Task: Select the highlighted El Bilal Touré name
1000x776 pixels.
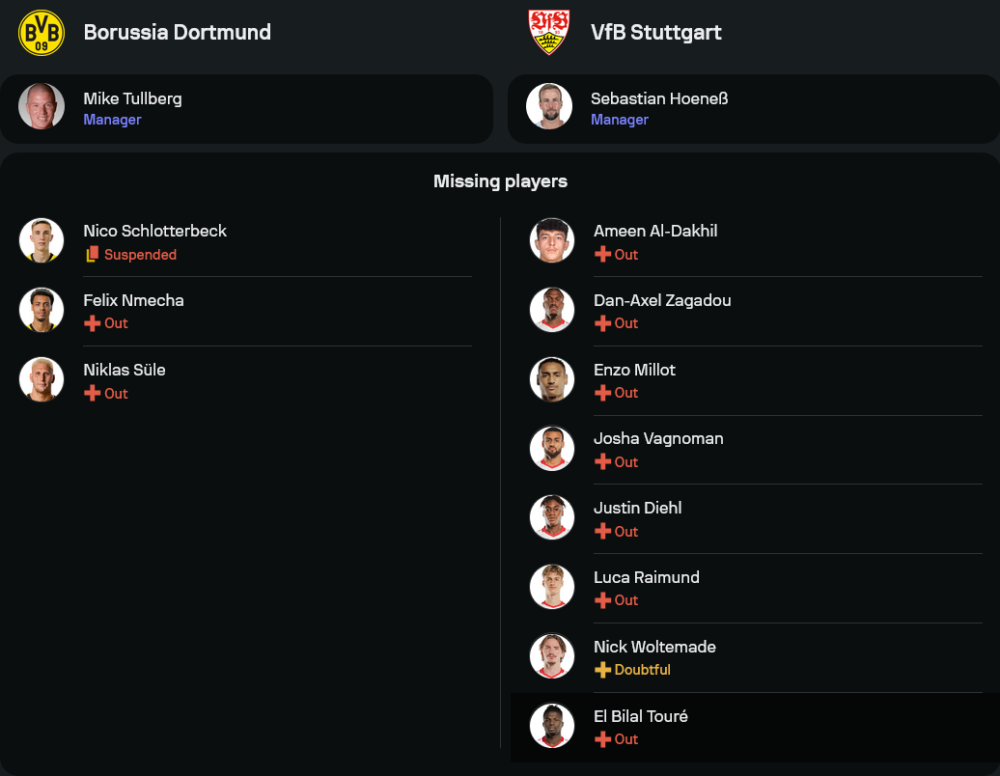Action: pyautogui.click(x=640, y=716)
